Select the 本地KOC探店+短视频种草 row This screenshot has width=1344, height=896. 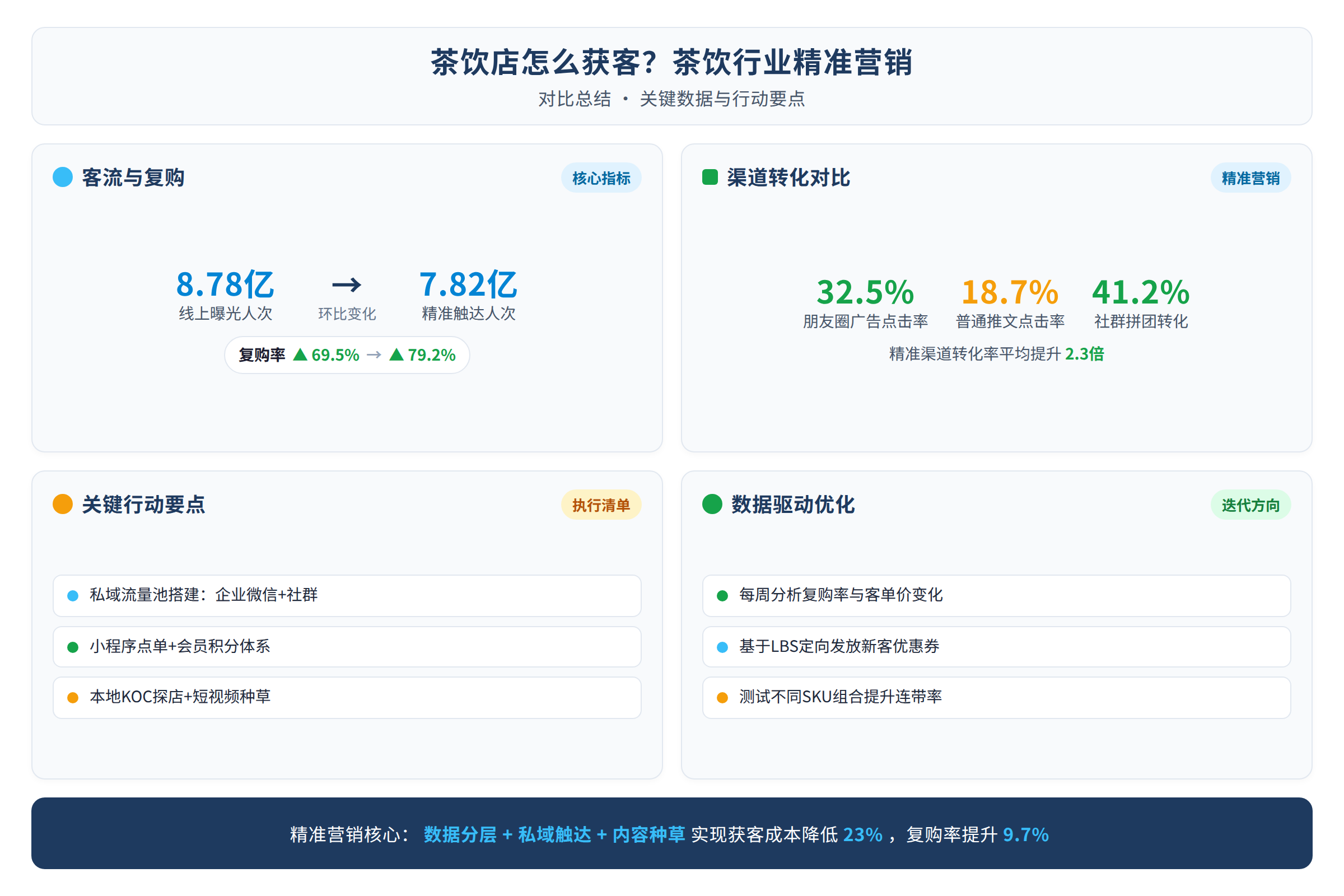(347, 698)
